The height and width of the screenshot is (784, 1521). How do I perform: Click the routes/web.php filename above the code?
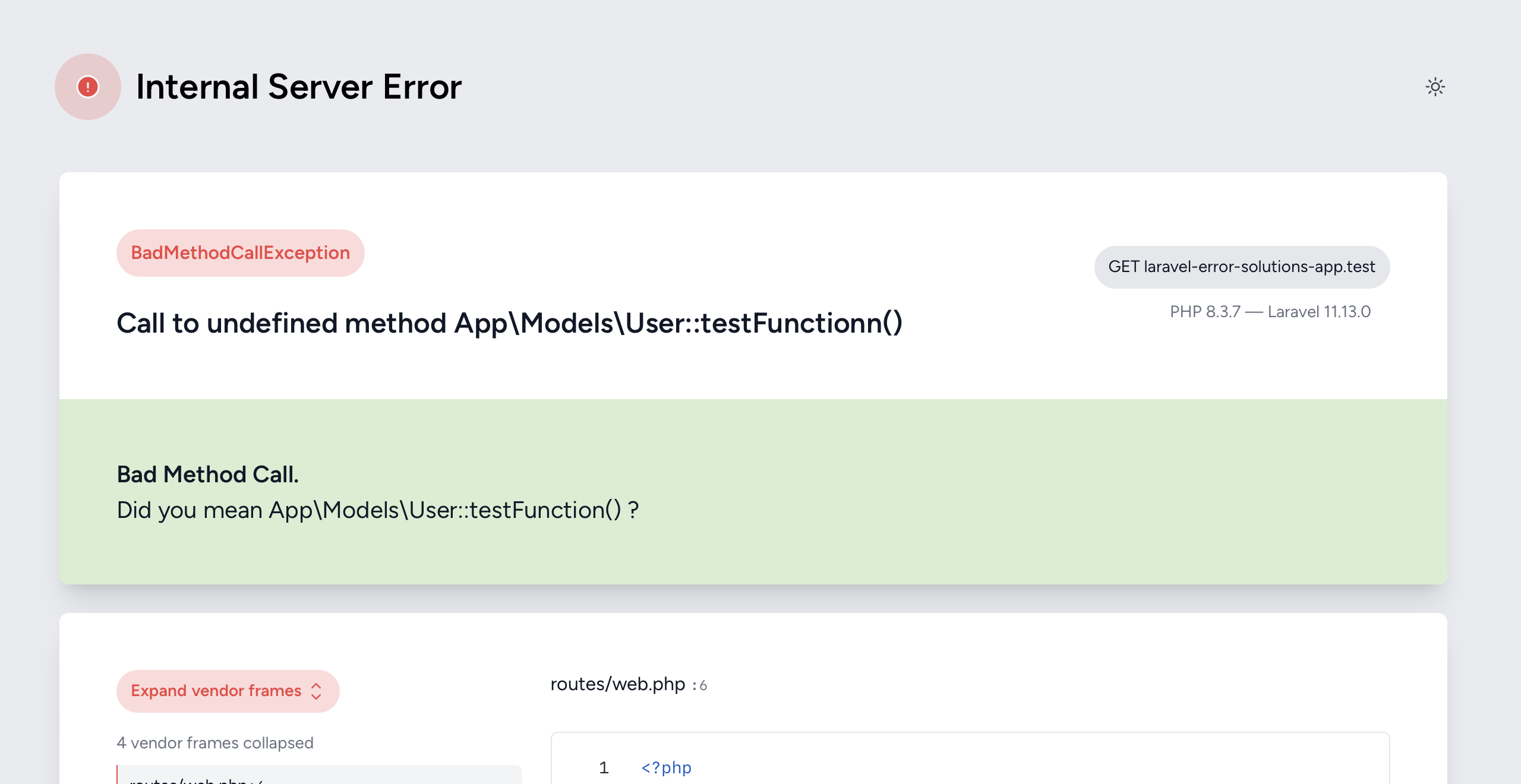[617, 684]
